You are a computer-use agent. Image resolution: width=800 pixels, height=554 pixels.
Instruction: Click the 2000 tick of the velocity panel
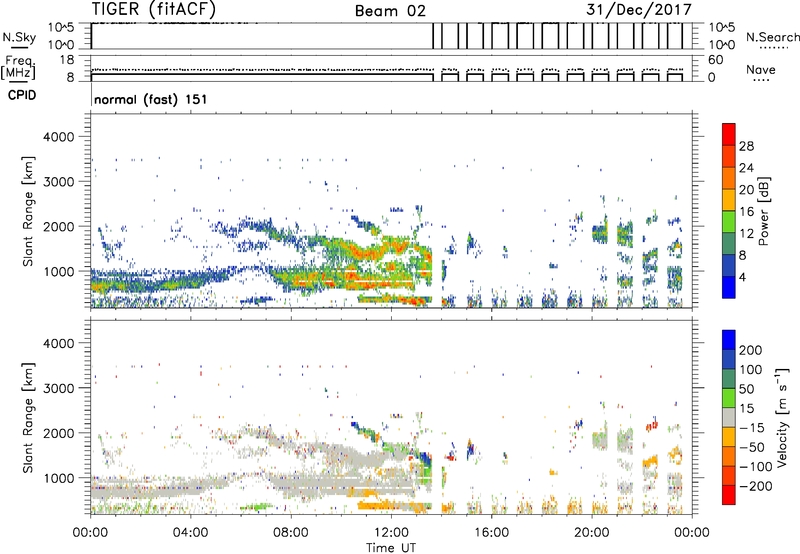point(59,433)
